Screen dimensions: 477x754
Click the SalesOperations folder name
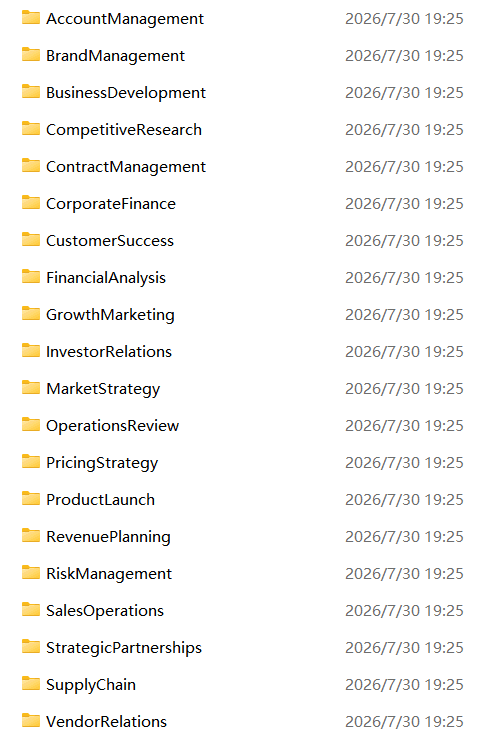pos(105,611)
